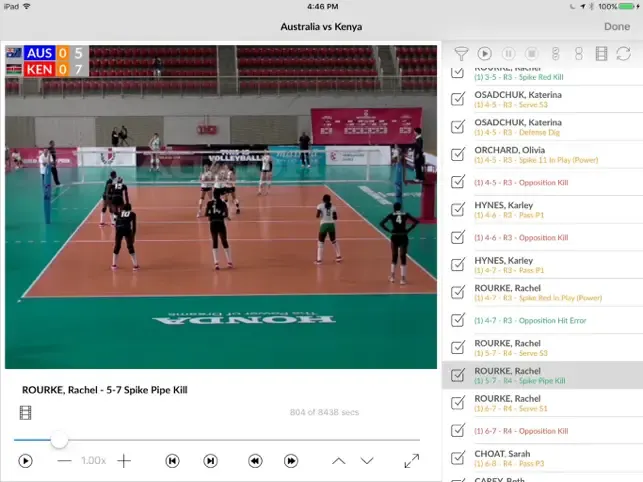Image resolution: width=643 pixels, height=482 pixels.
Task: Select ROURKE Spike Red In Play row
Action: pos(543,292)
